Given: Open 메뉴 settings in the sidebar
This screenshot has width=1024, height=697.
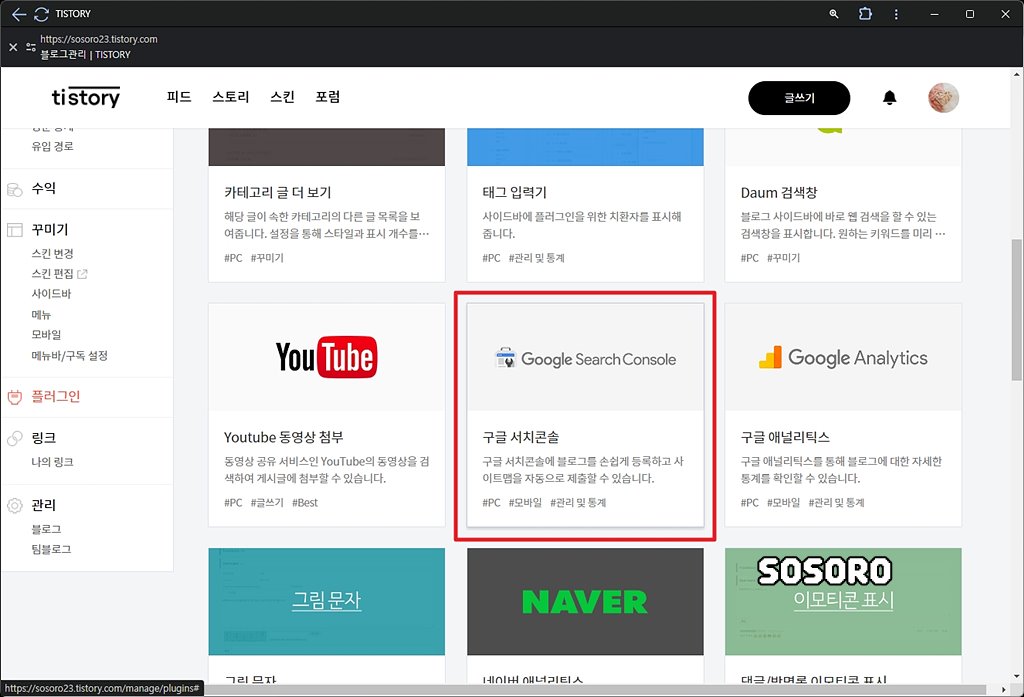Looking at the screenshot, I should [x=41, y=315].
